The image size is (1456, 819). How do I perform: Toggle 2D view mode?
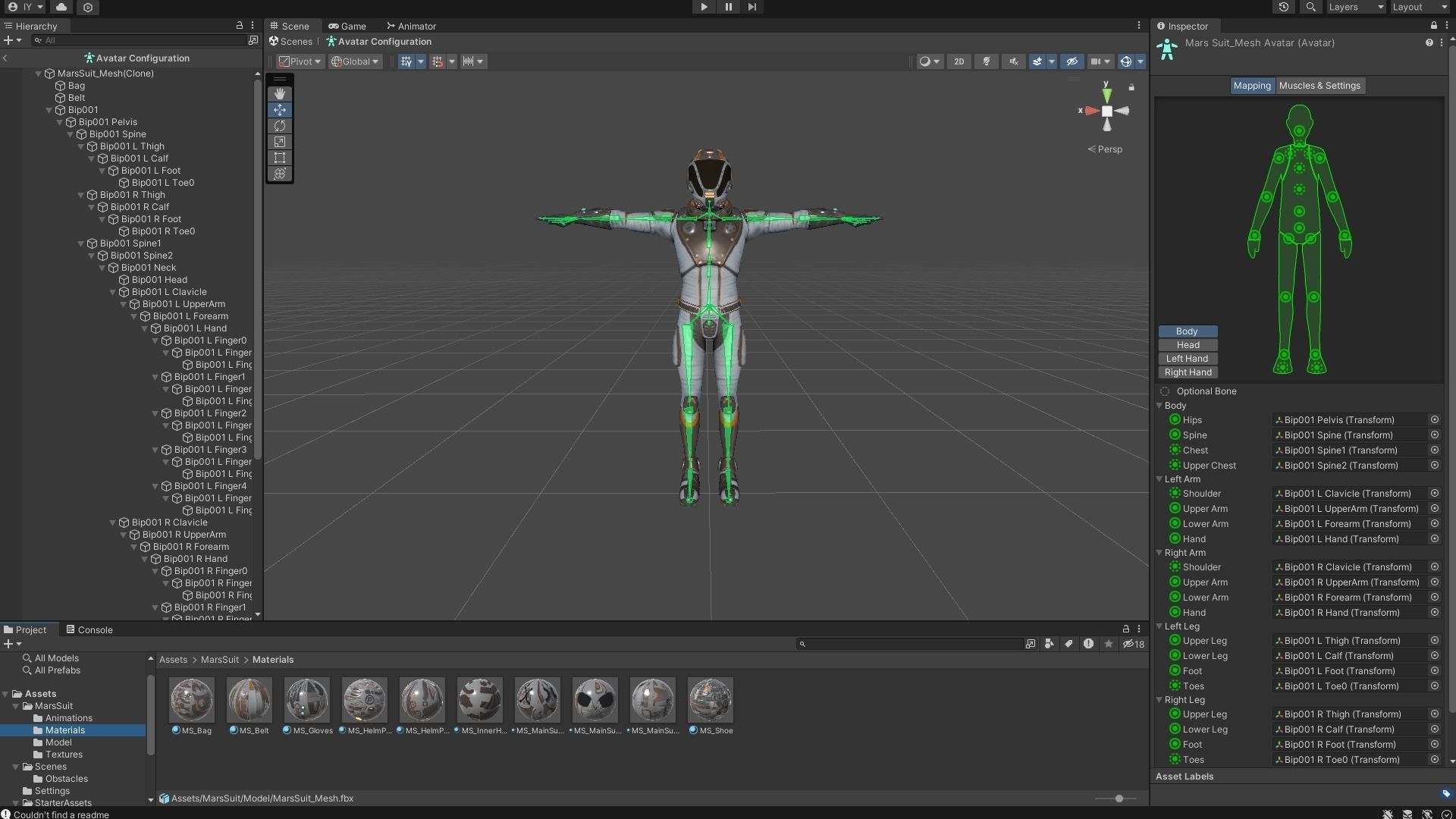tap(959, 61)
